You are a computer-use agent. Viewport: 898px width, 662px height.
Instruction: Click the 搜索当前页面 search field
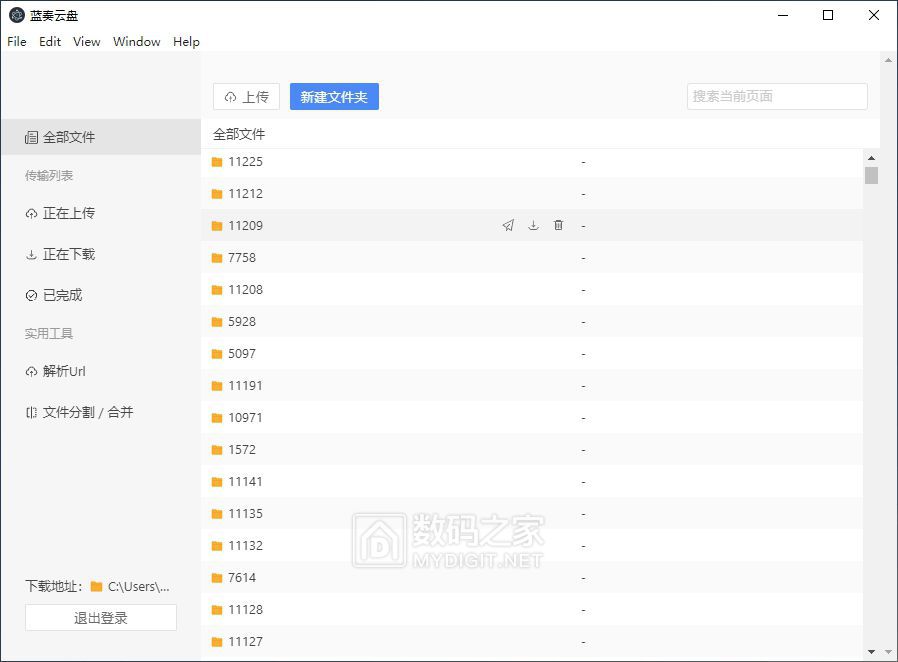pos(777,96)
